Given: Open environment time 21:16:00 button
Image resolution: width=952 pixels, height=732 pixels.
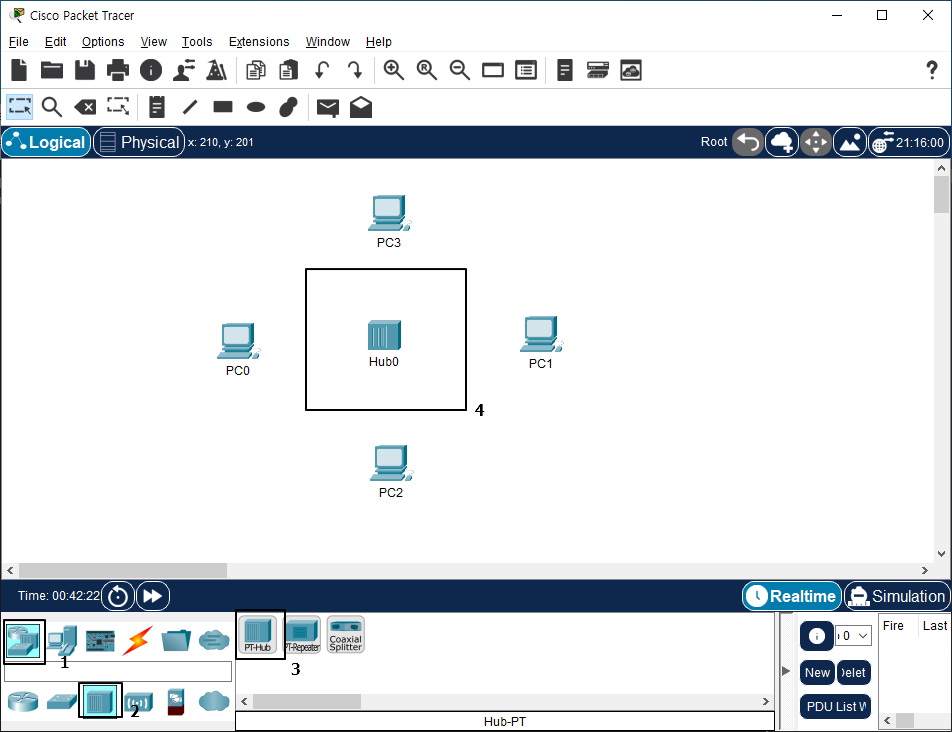Looking at the screenshot, I should coord(909,143).
